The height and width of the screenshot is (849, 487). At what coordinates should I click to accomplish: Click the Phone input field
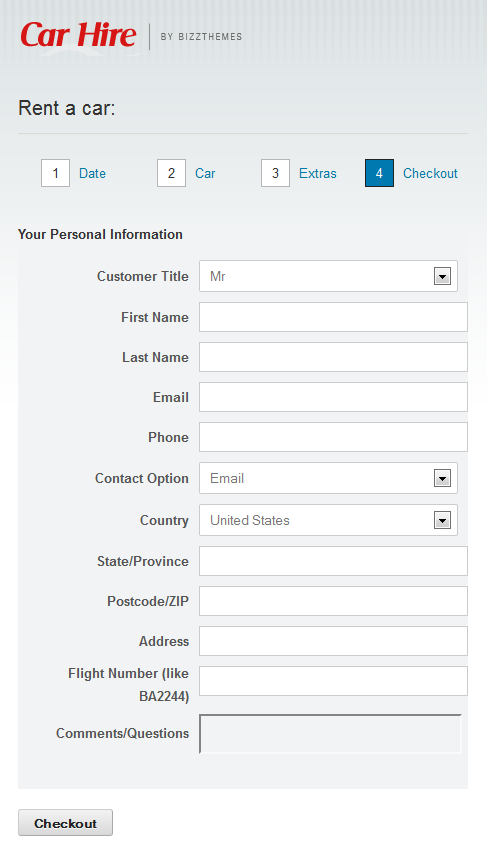pos(333,437)
